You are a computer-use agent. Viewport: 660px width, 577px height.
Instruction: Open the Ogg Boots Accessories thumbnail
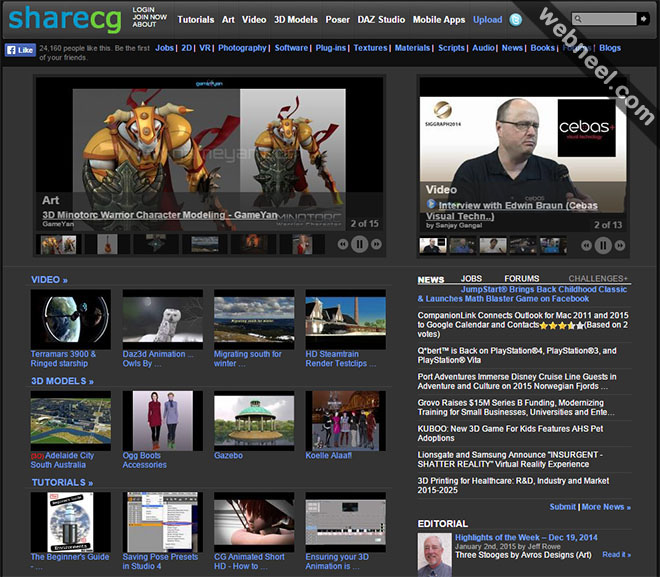[x=162, y=421]
